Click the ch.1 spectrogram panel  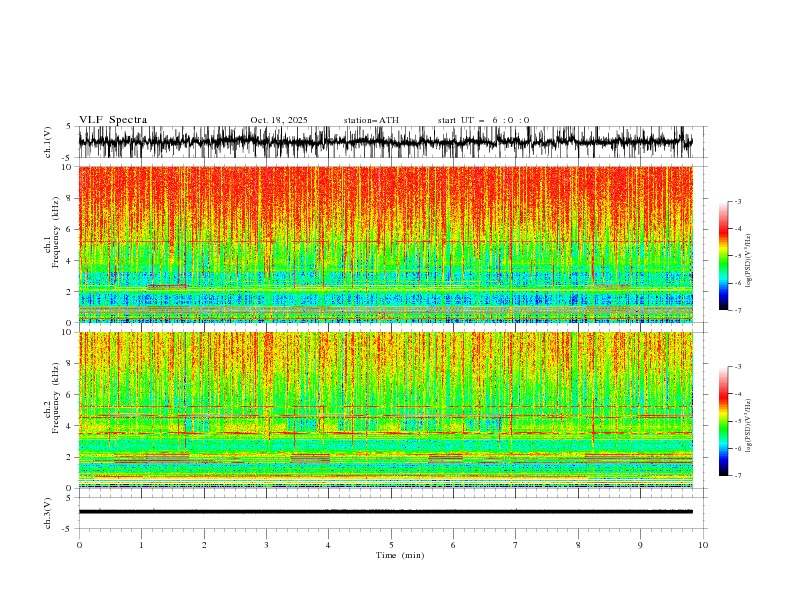pos(385,244)
